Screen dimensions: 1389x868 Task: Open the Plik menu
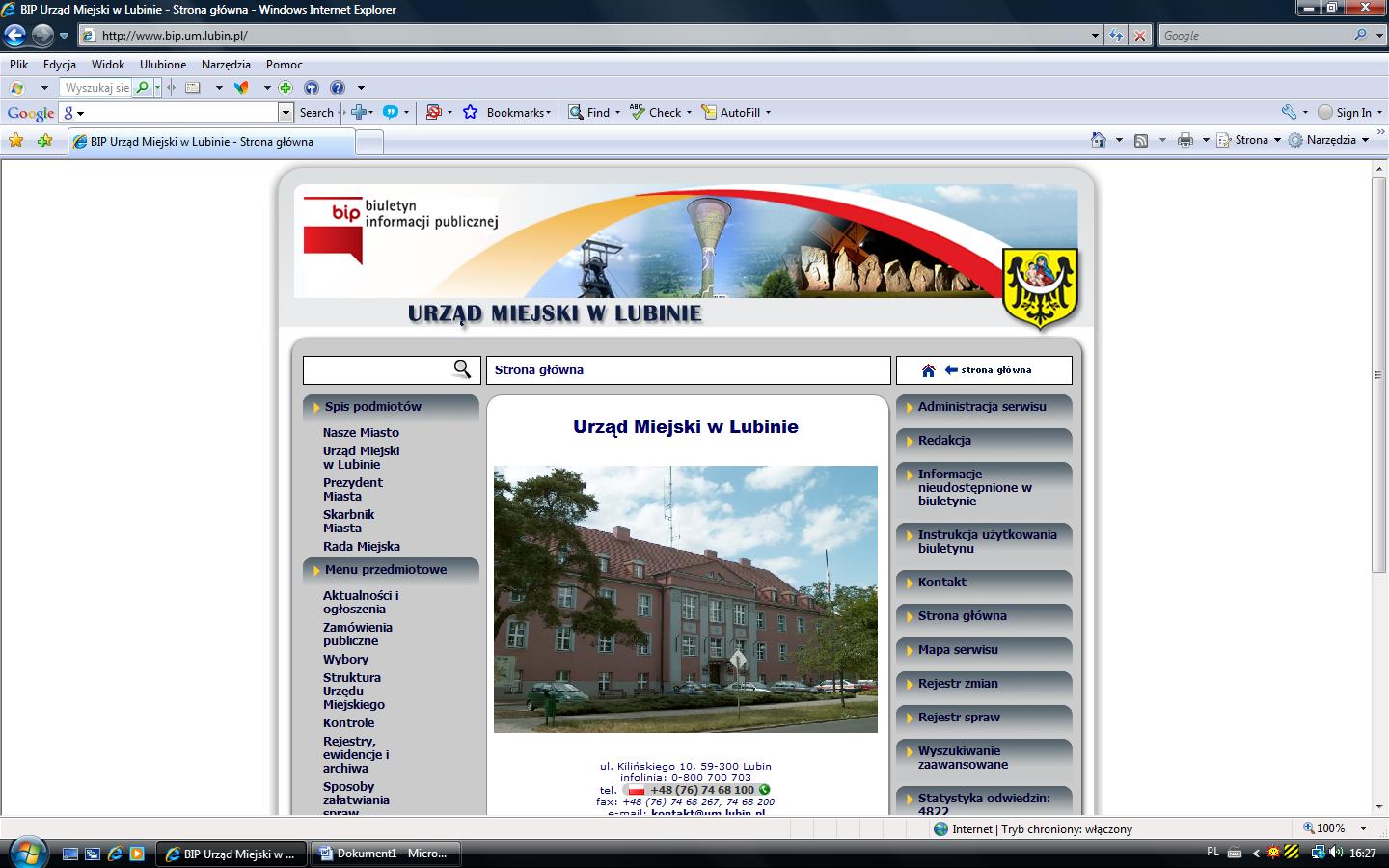(x=18, y=65)
